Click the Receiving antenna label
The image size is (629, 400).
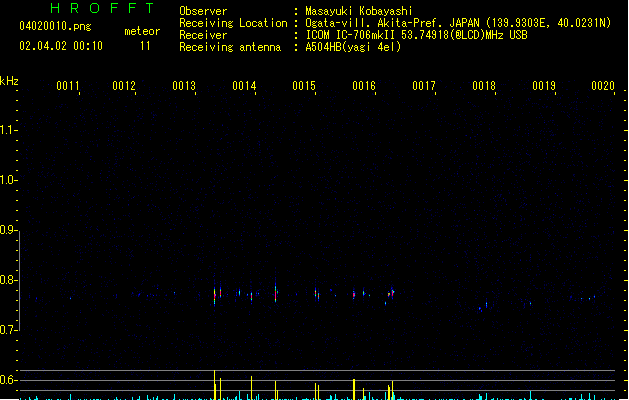point(230,47)
